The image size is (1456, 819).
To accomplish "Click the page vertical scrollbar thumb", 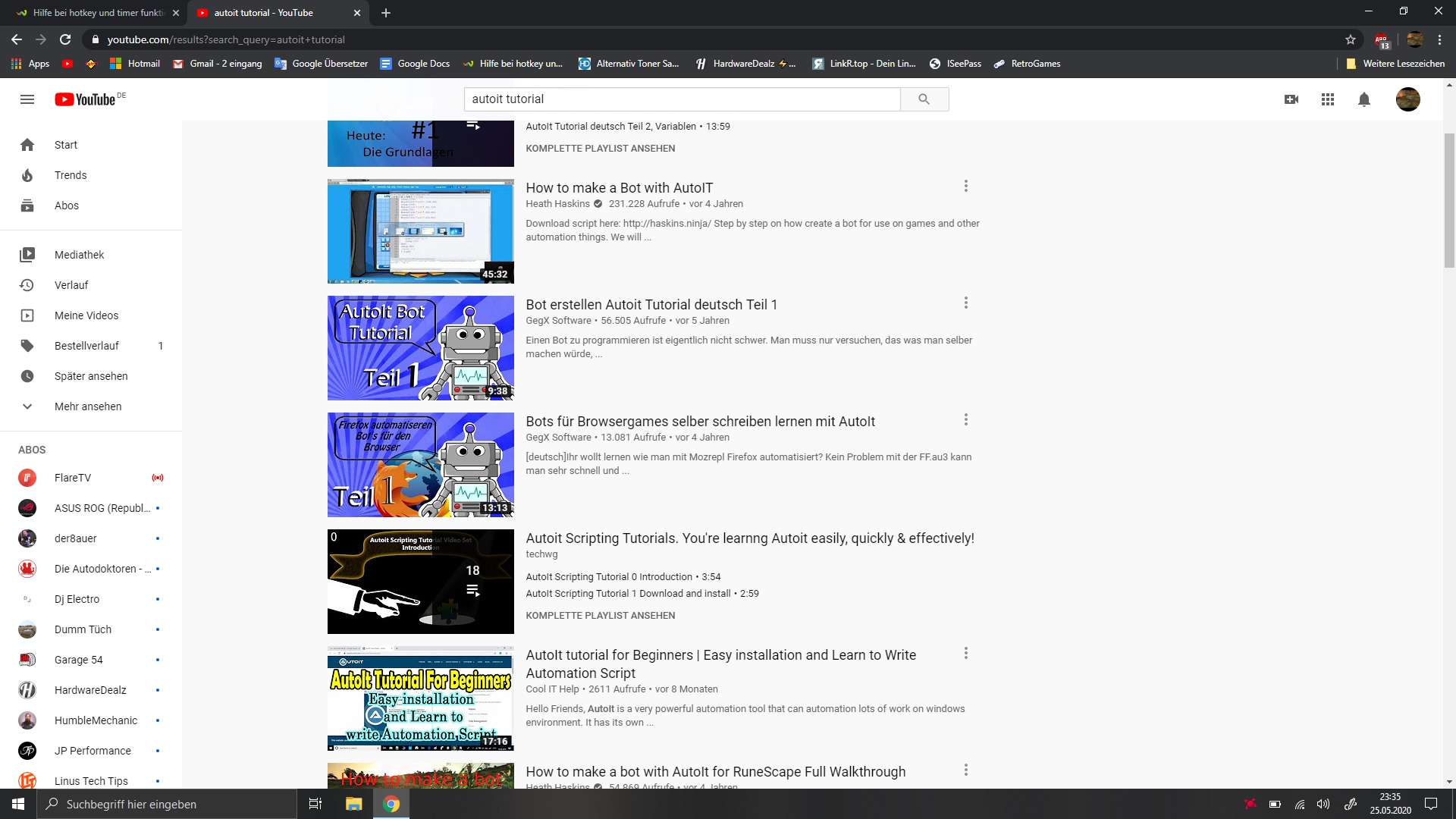I will (x=1449, y=201).
